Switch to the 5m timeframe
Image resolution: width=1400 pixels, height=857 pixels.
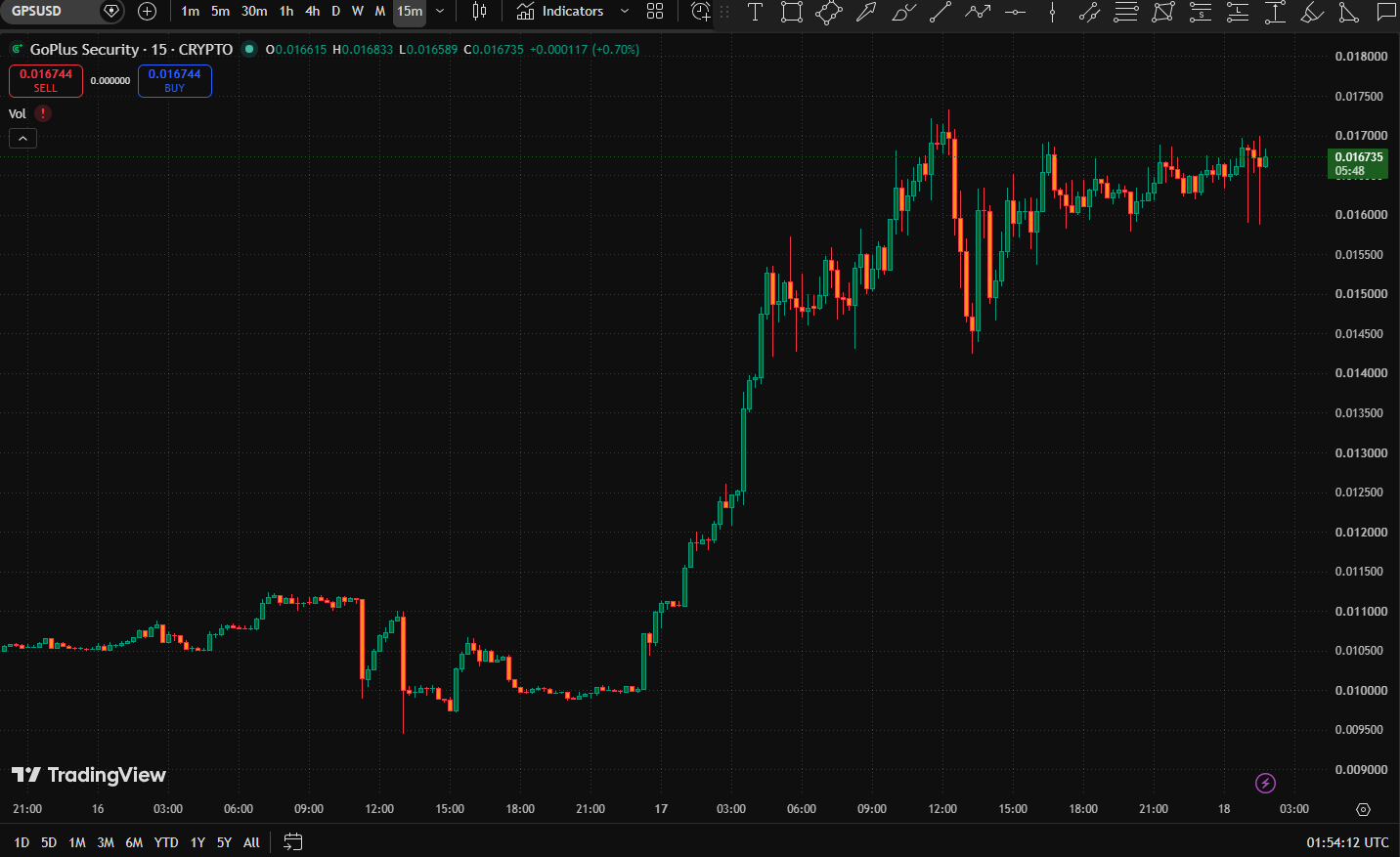click(221, 12)
